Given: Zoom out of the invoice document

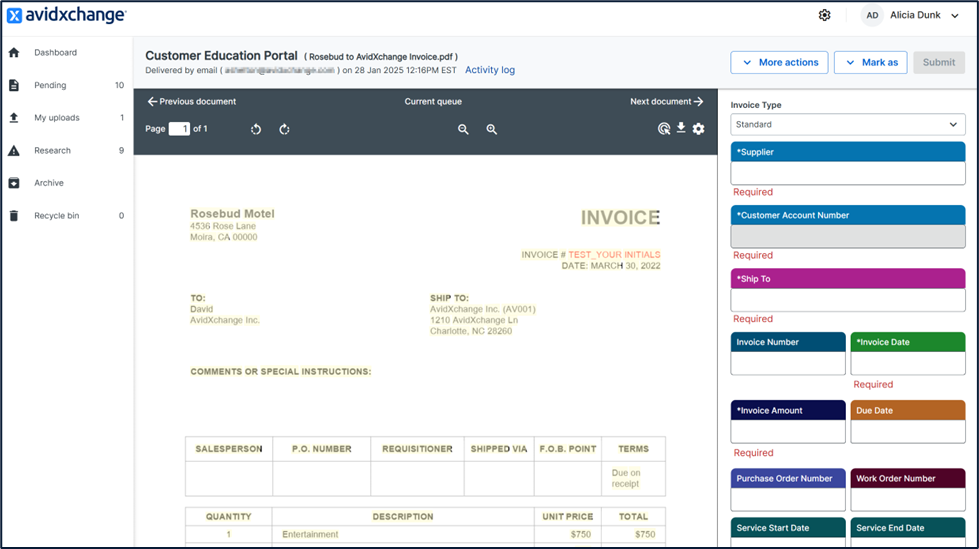Looking at the screenshot, I should (x=463, y=129).
